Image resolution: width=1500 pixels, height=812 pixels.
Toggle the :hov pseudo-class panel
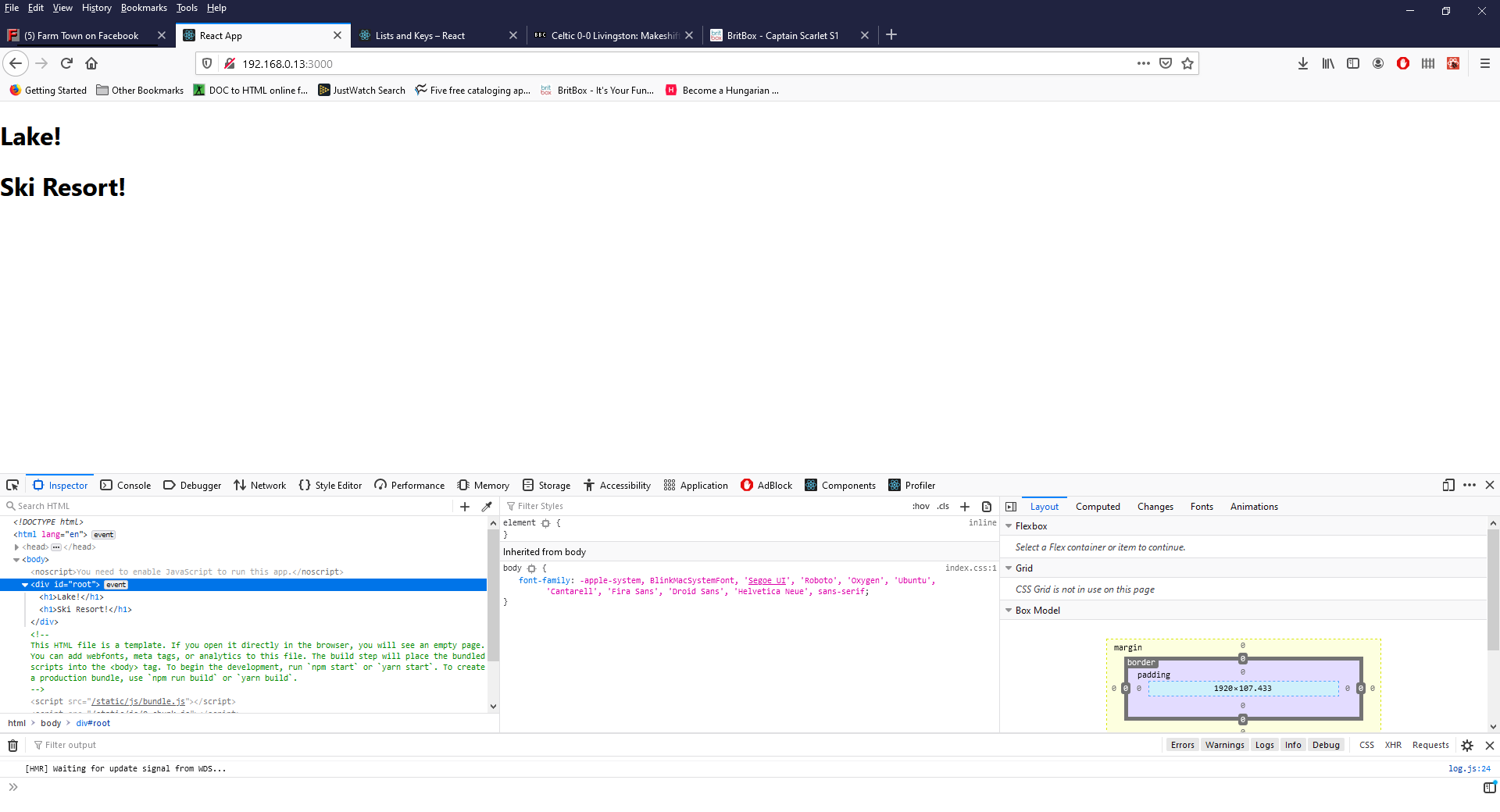921,506
